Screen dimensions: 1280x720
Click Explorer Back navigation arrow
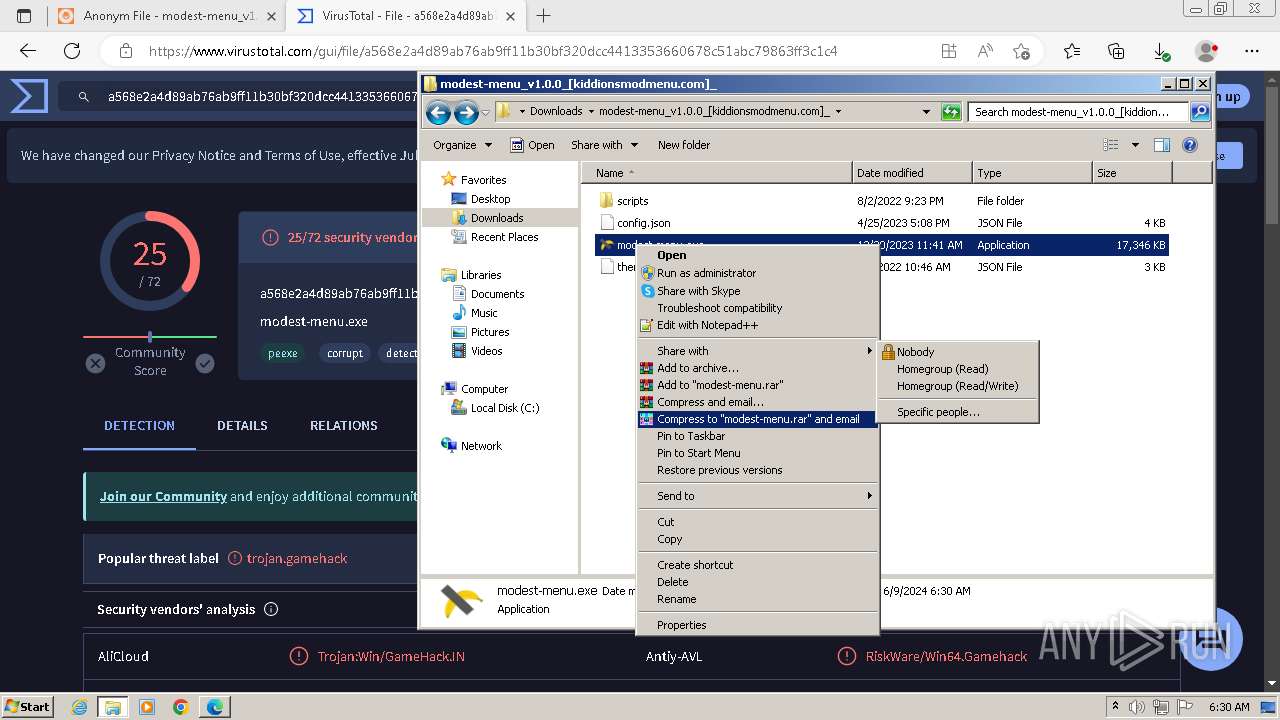click(438, 112)
